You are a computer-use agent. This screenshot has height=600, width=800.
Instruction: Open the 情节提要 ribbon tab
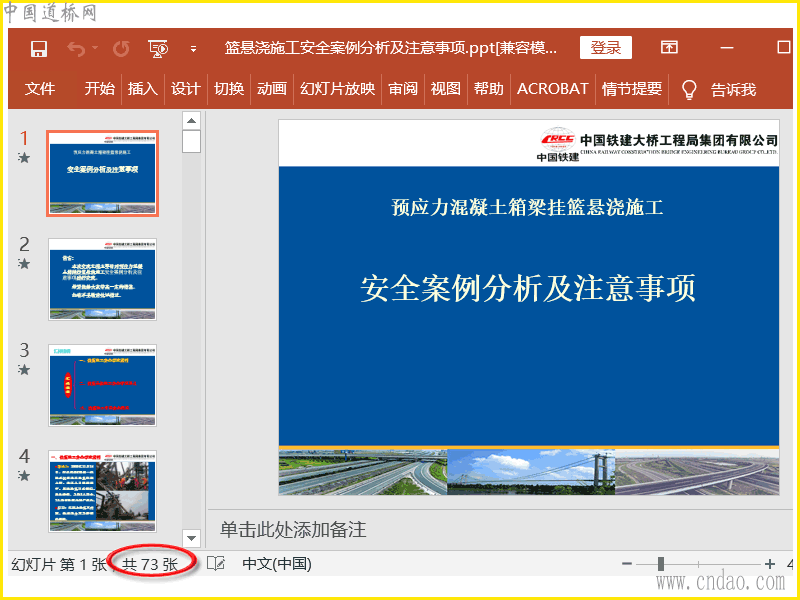pyautogui.click(x=632, y=89)
